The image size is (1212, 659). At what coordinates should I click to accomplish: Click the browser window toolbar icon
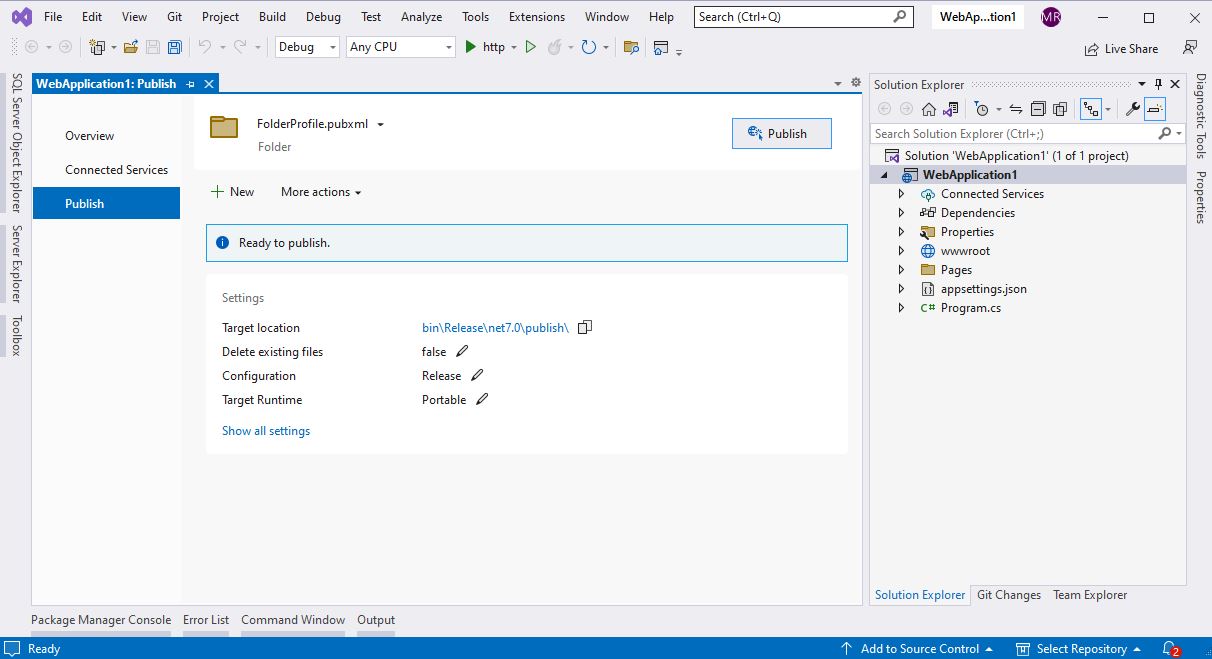pyautogui.click(x=661, y=47)
